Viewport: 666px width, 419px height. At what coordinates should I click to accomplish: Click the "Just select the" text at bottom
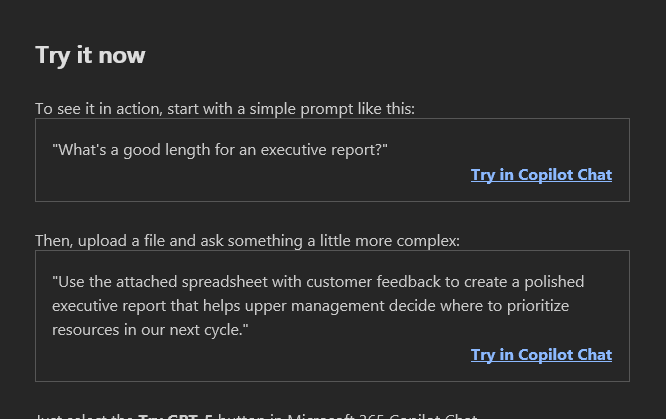[84, 415]
